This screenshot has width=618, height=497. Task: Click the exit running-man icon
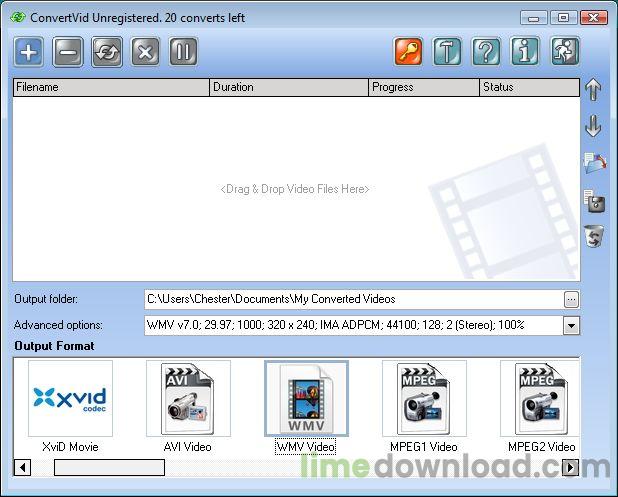(564, 52)
